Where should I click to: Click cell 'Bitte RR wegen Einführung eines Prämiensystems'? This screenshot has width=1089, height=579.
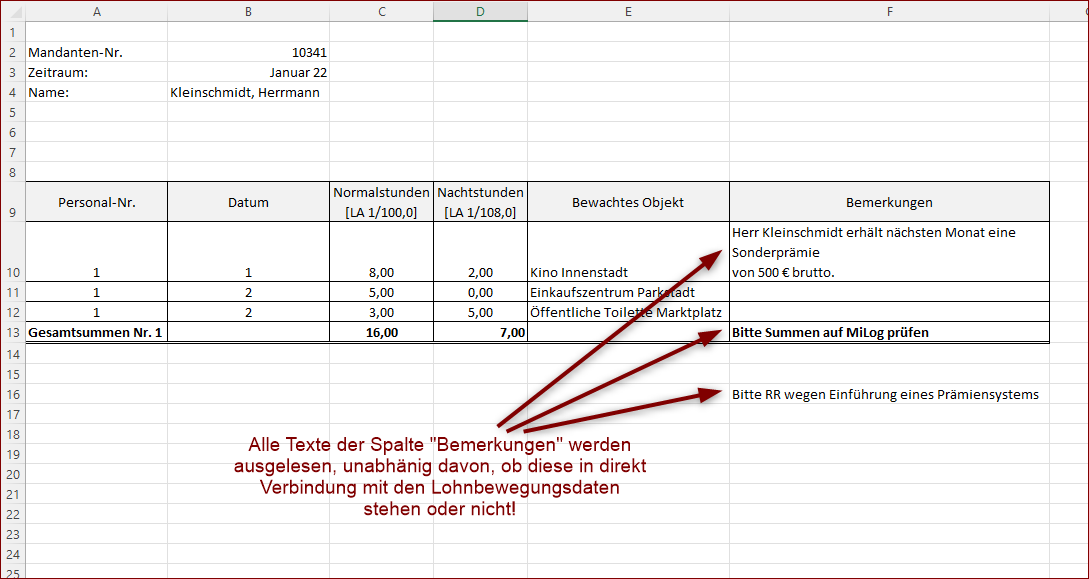pyautogui.click(x=889, y=394)
